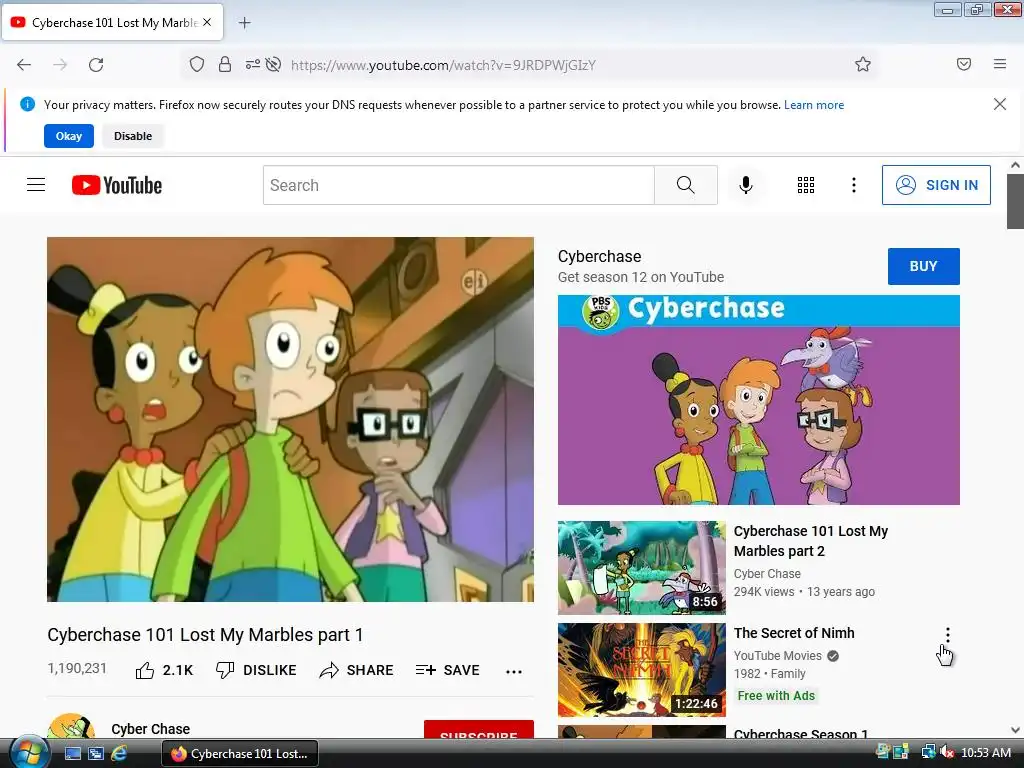The width and height of the screenshot is (1024, 768).
Task: Click the 1,190,231 view count
Action: coord(77,668)
